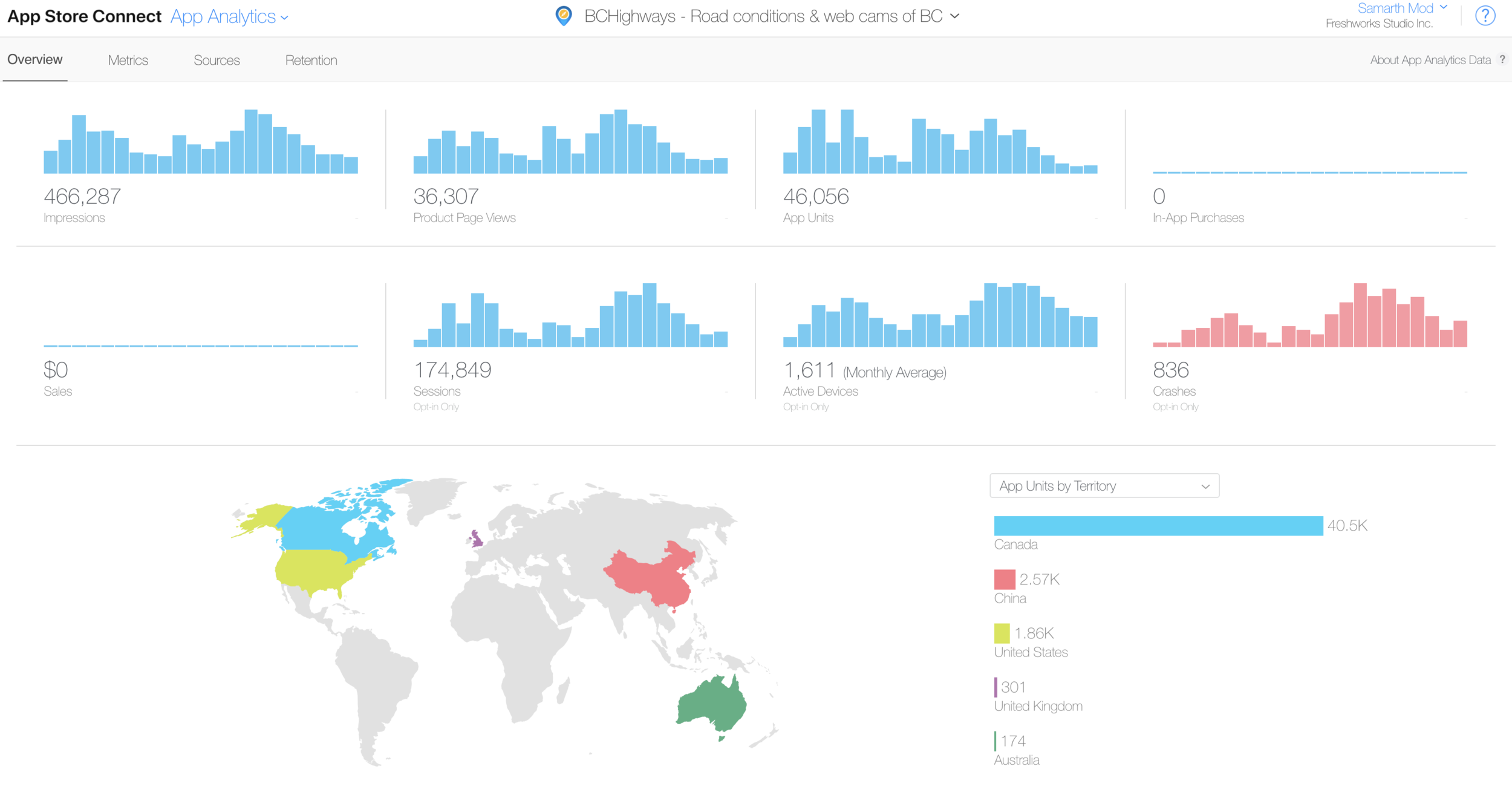This screenshot has width=1512, height=792.
Task: Switch to the Retention tab
Action: [311, 60]
